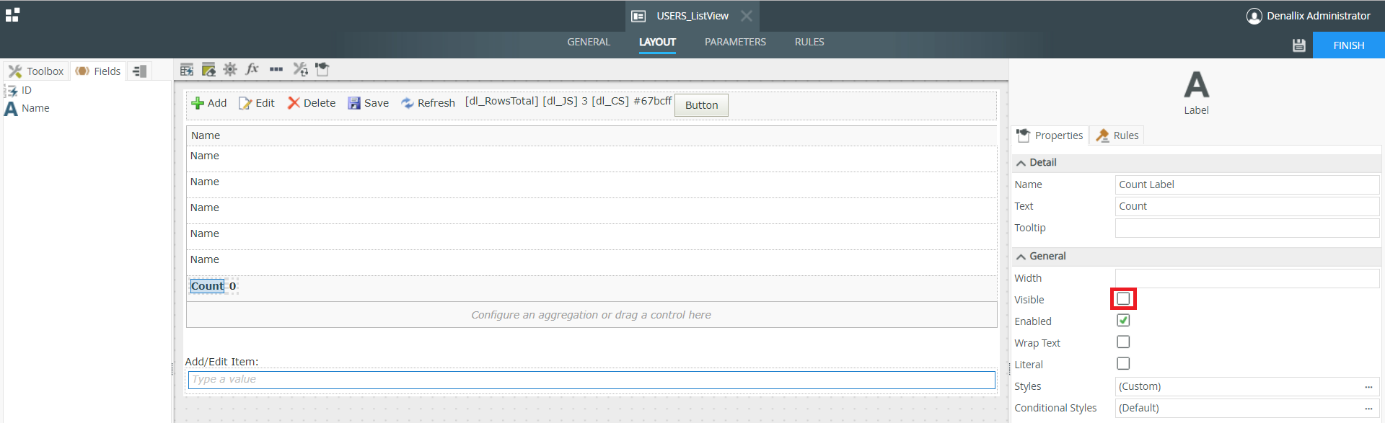Switch to the PARAMETERS tab
Image resolution: width=1385 pixels, height=423 pixels.
pos(735,42)
